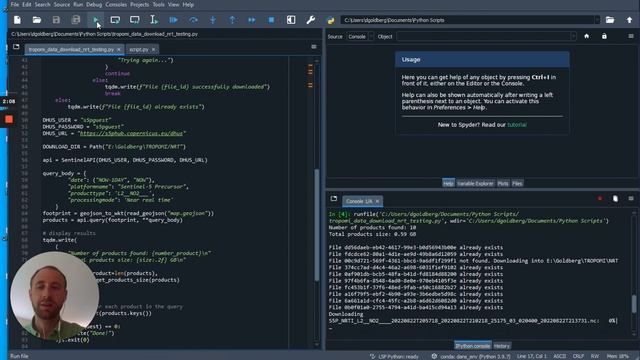Run file with the green play button
640x360 pixels.
click(x=96, y=20)
